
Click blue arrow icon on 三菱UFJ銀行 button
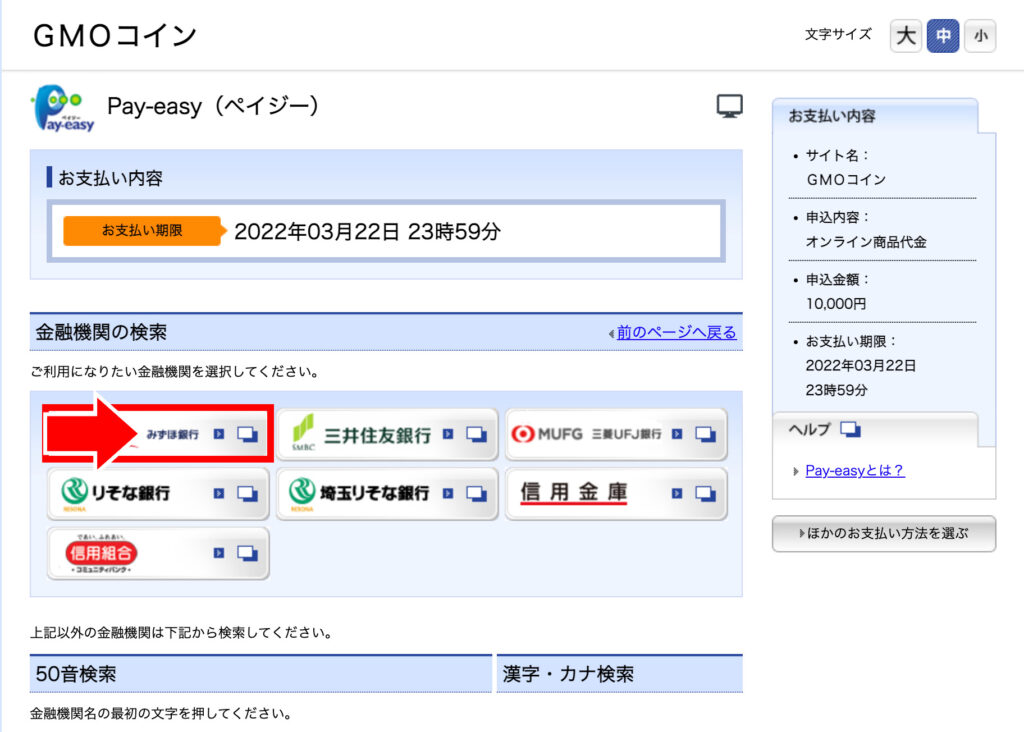pyautogui.click(x=677, y=434)
